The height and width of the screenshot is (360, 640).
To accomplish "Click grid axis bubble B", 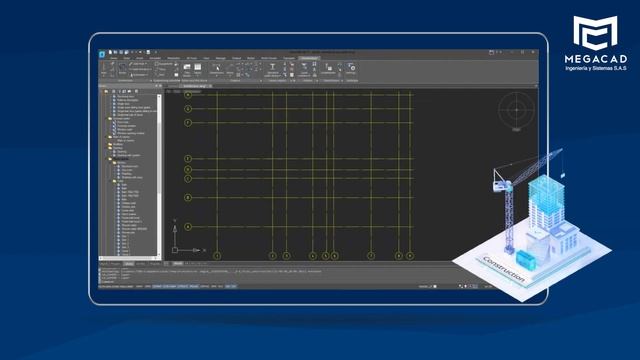I will pyautogui.click(x=188, y=198).
